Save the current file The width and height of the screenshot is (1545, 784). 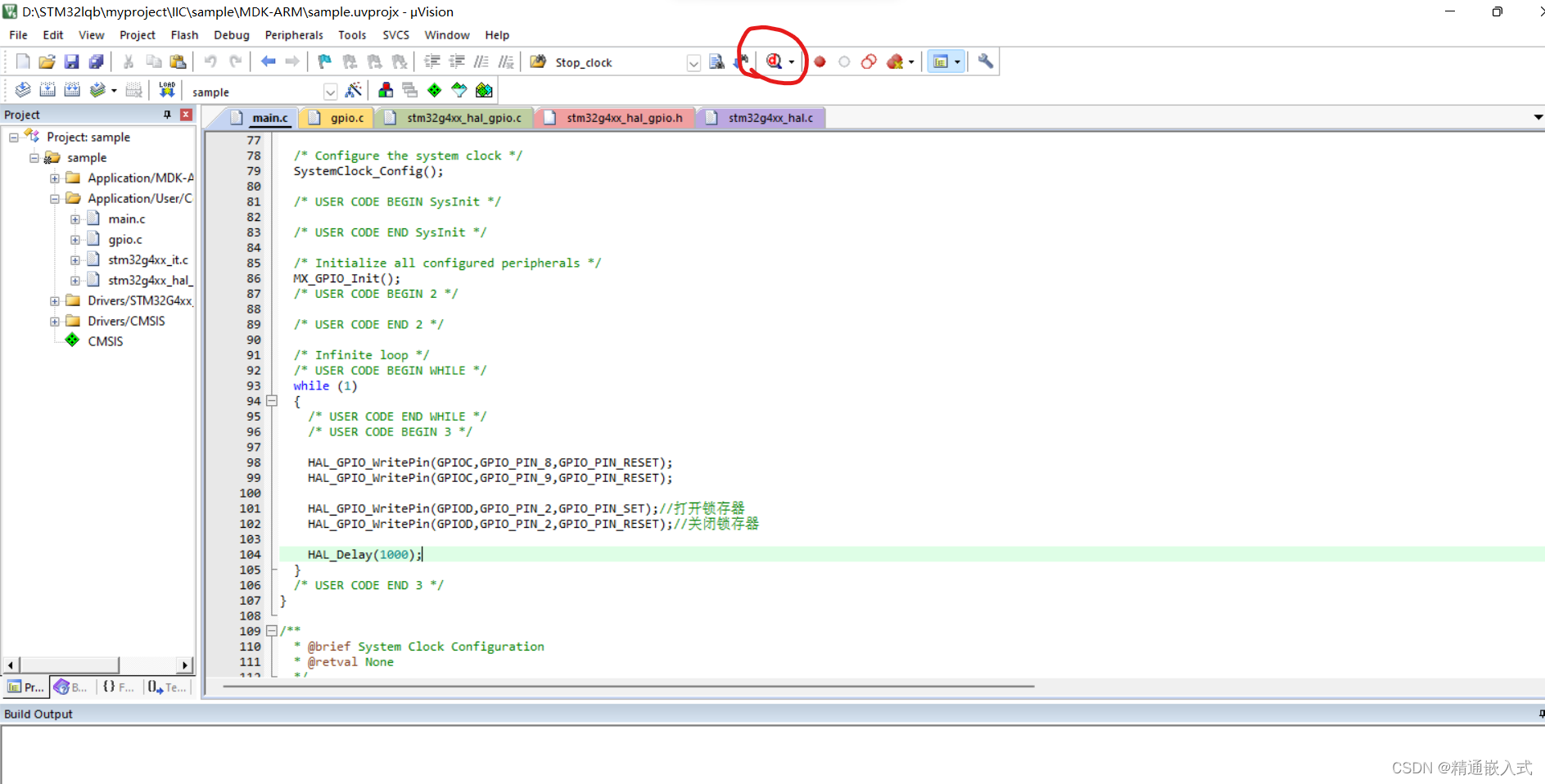pyautogui.click(x=71, y=61)
